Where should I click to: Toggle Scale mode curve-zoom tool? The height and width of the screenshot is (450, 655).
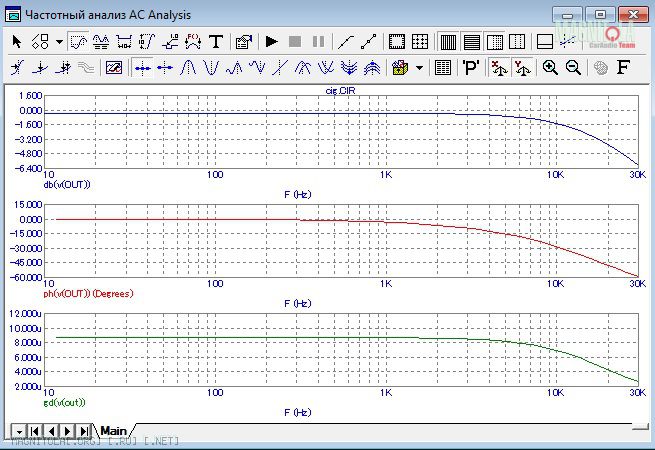tap(78, 42)
